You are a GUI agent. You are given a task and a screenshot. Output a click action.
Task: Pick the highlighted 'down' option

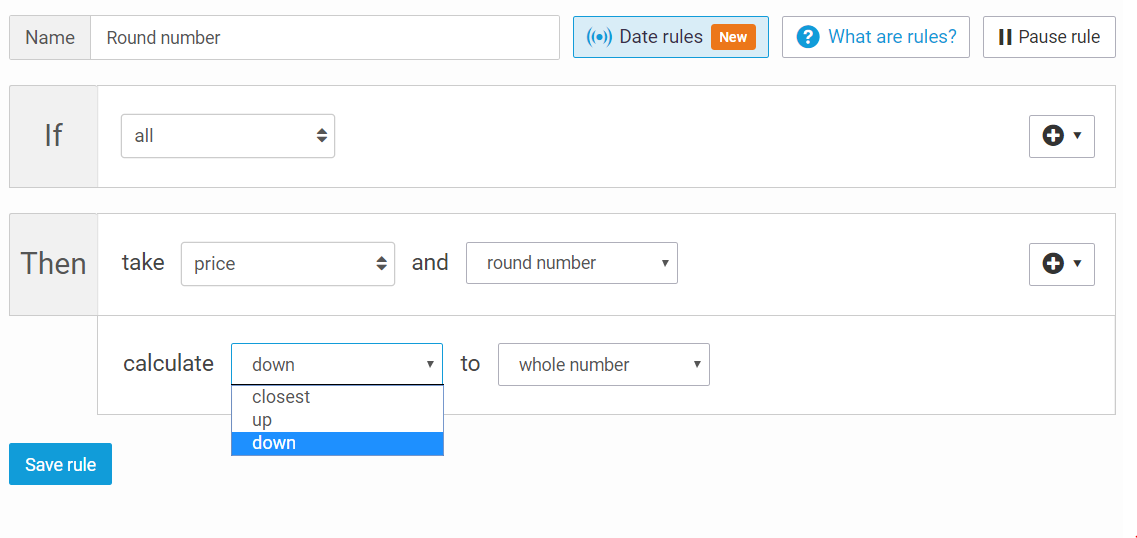[274, 443]
